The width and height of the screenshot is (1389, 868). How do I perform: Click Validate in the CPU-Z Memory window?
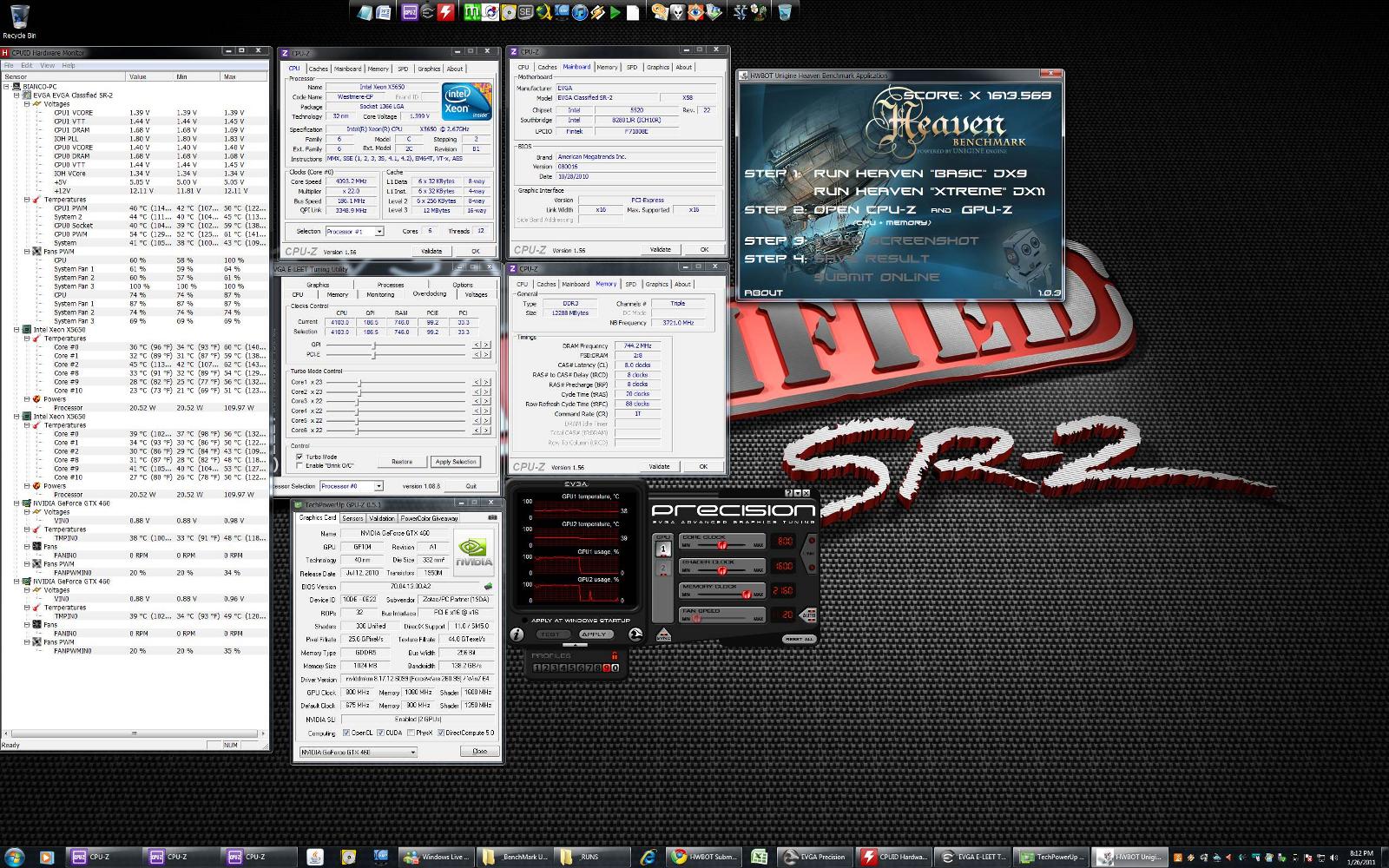(660, 466)
